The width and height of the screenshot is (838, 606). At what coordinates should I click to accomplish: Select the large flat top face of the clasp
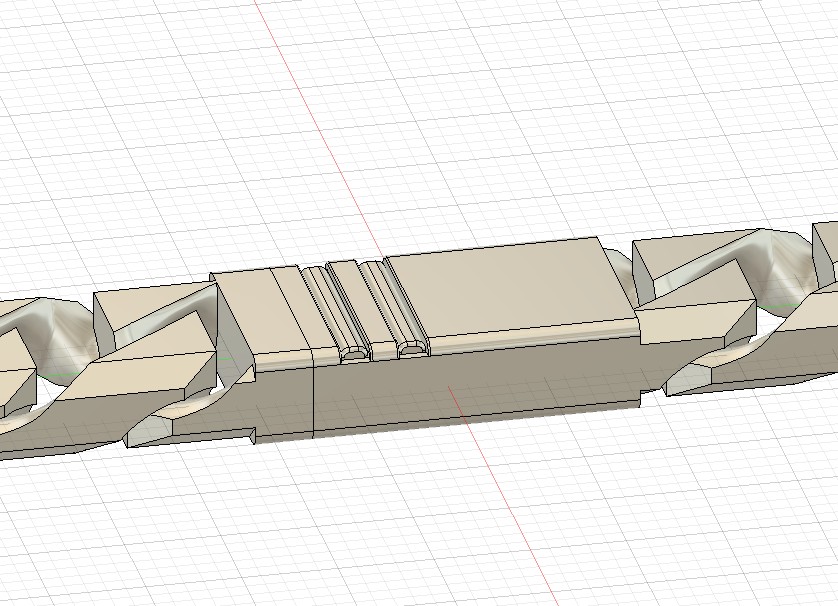pyautogui.click(x=510, y=288)
